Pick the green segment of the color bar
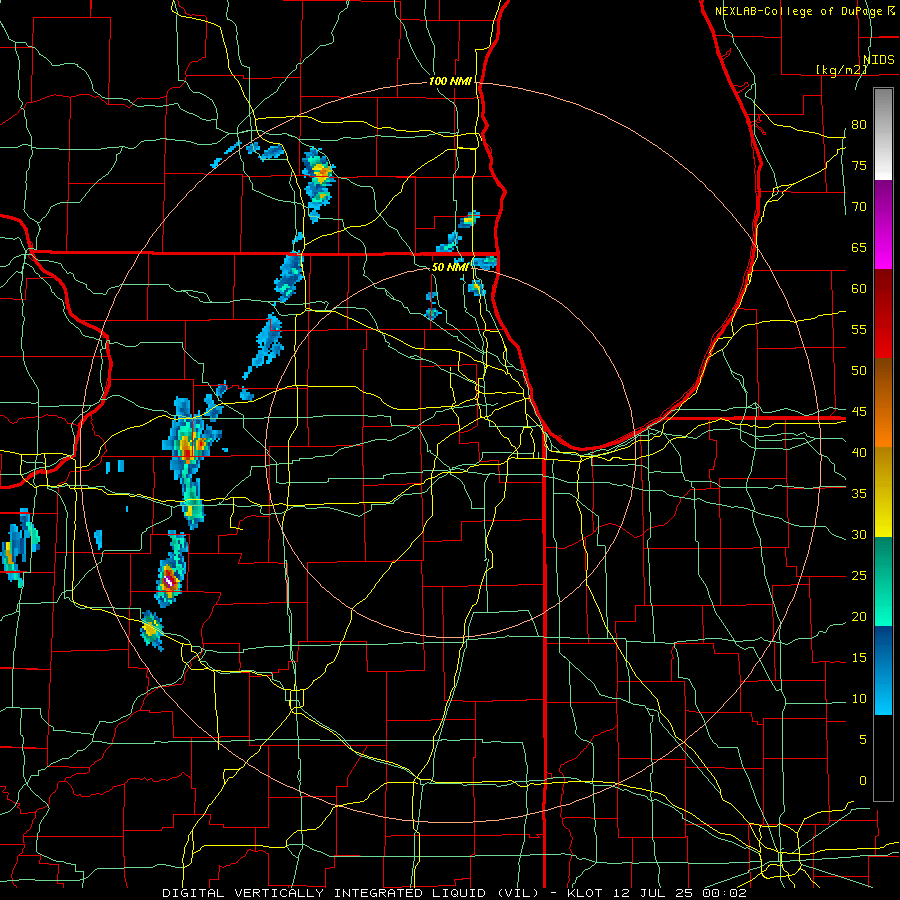This screenshot has width=900, height=900. tap(883, 581)
